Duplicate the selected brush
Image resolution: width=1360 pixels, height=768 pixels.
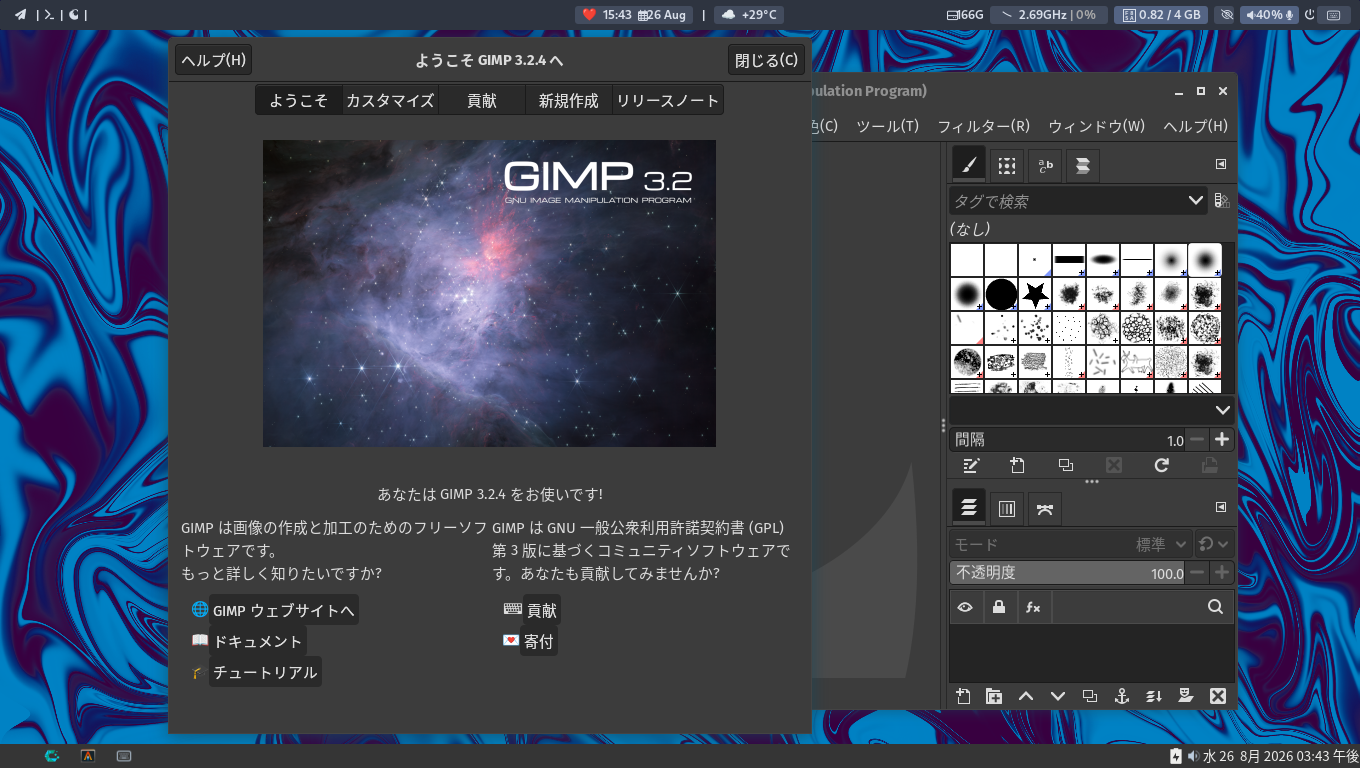[1066, 465]
